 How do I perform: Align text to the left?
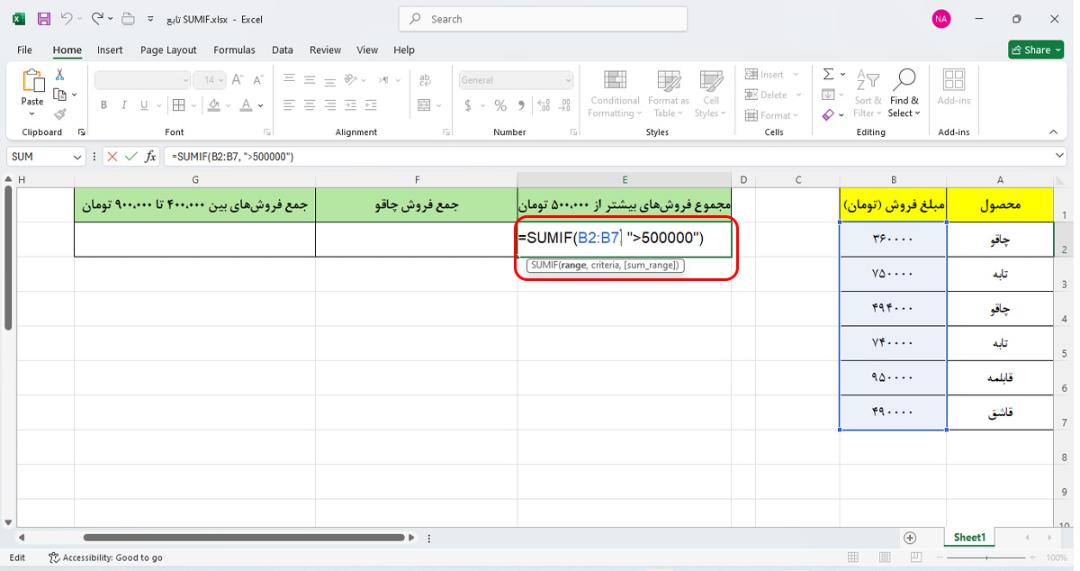[x=289, y=105]
